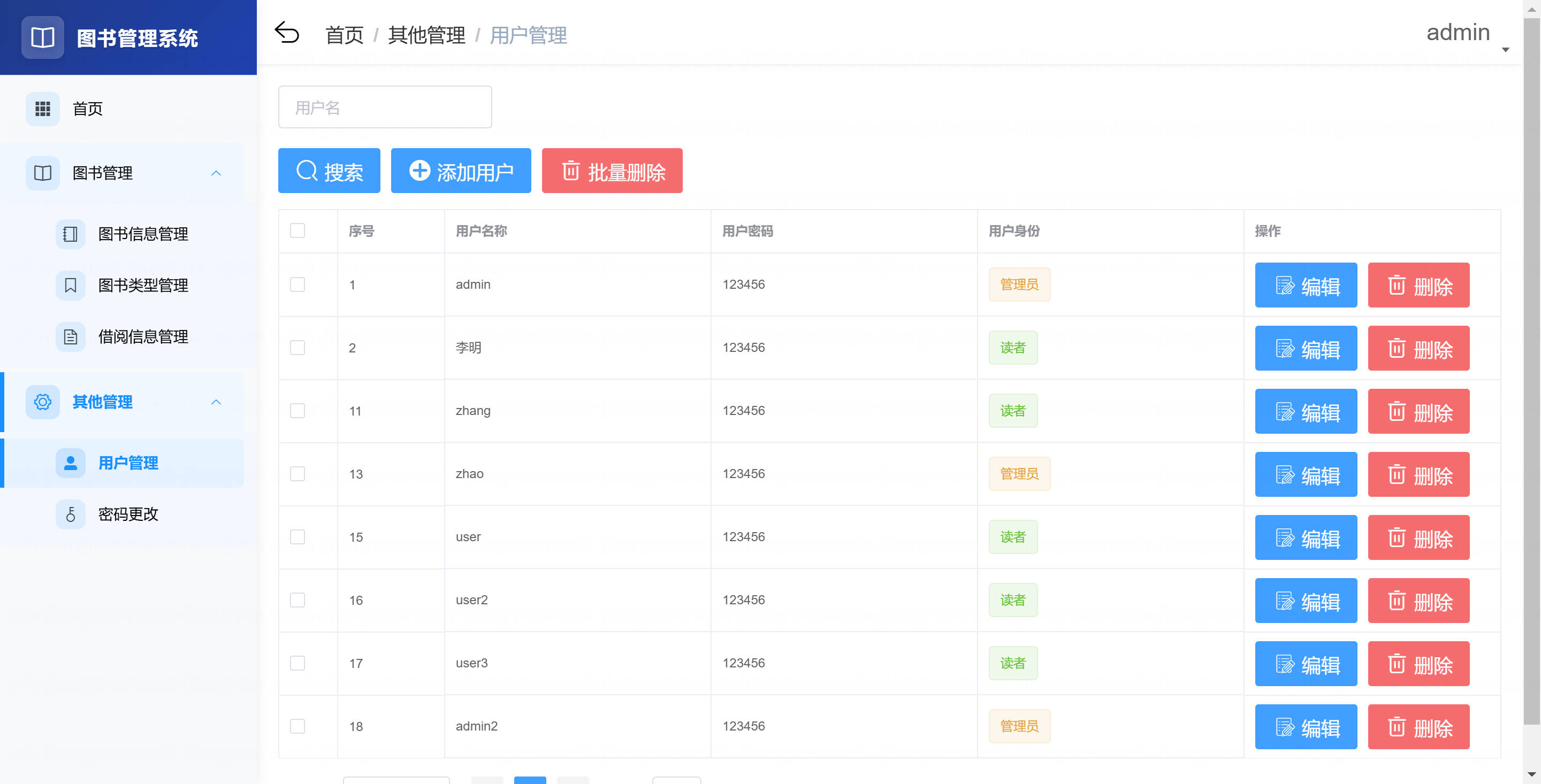Click the edit icon in admin row
Image resolution: width=1541 pixels, height=784 pixels.
pos(1284,285)
